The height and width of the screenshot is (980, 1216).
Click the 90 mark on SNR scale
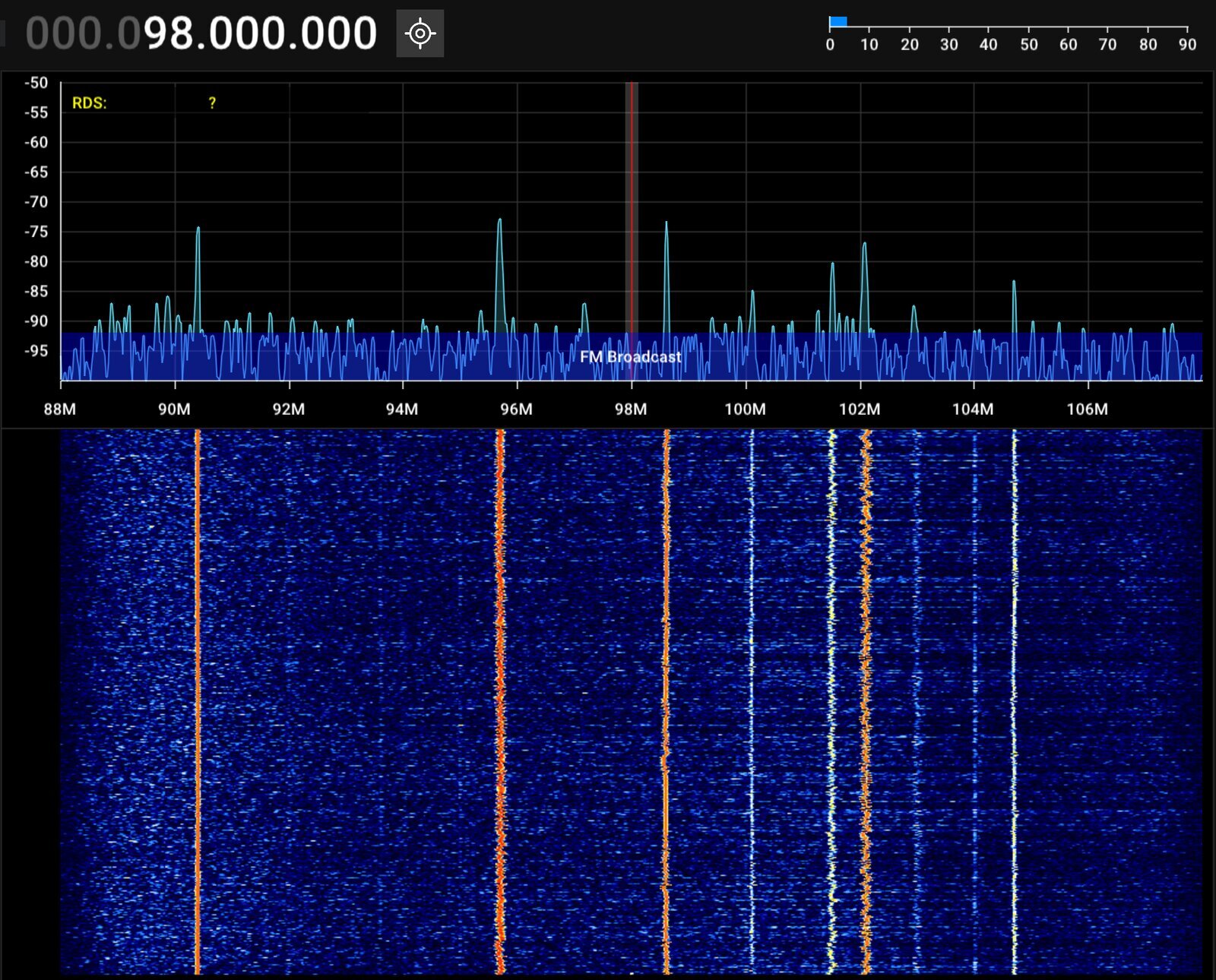1187,45
